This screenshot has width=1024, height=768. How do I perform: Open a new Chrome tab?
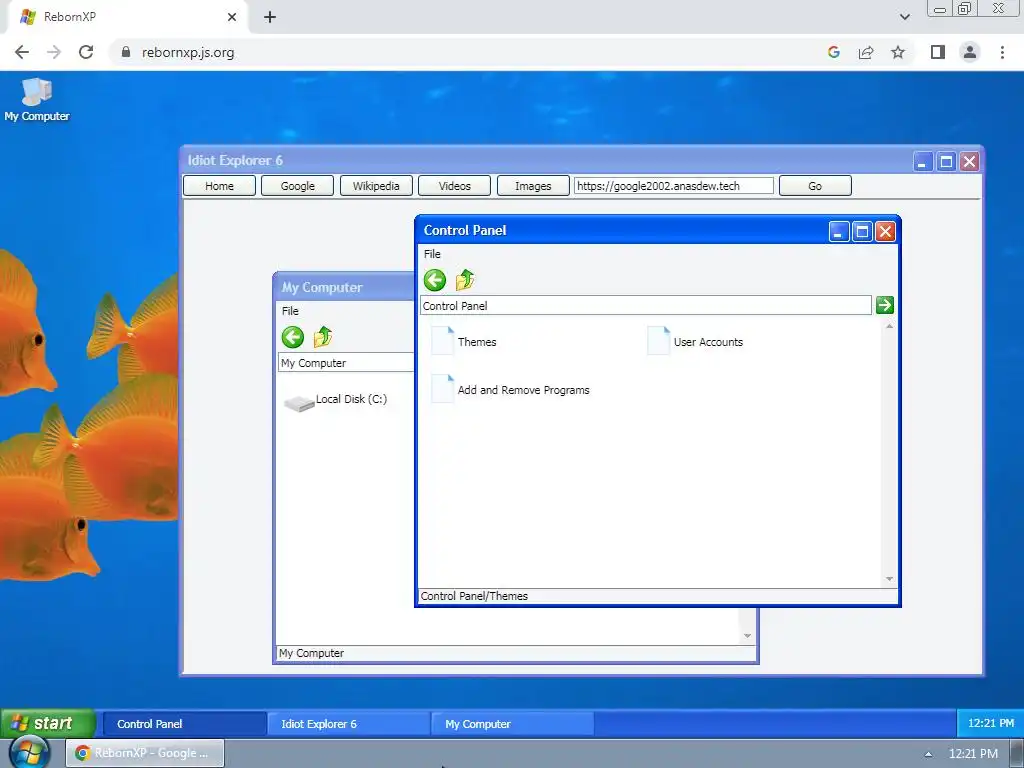[270, 17]
